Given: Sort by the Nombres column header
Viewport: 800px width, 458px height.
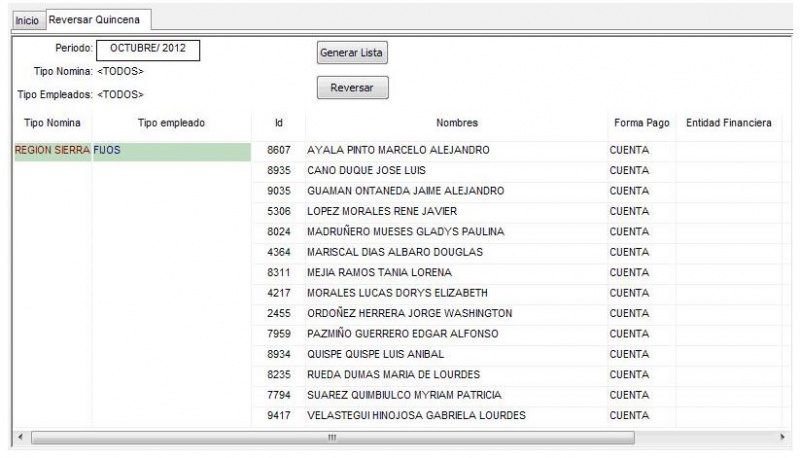Looking at the screenshot, I should (x=457, y=122).
